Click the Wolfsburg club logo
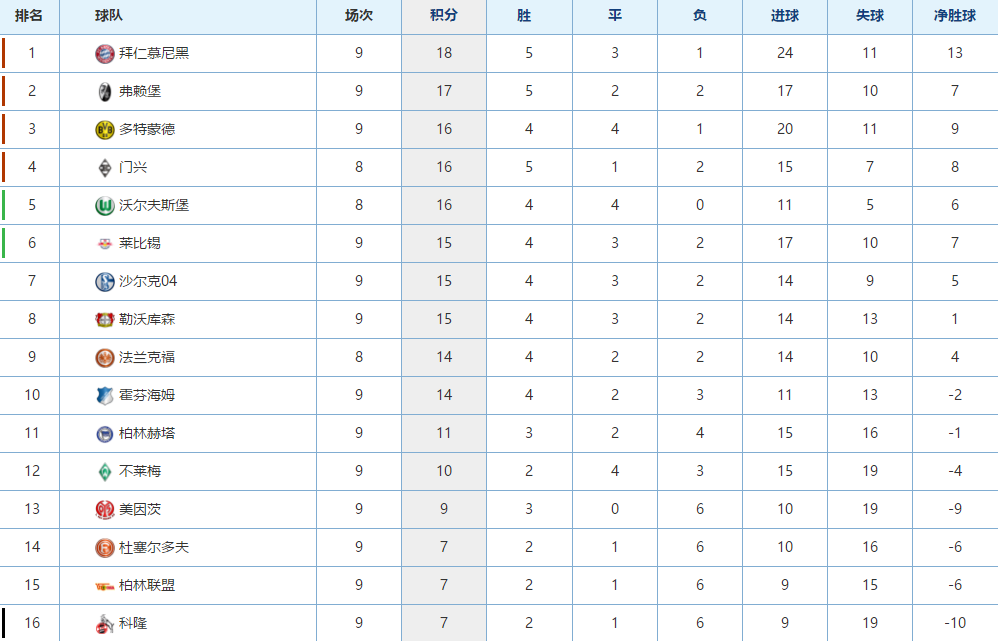This screenshot has height=641, width=998. [x=104, y=206]
